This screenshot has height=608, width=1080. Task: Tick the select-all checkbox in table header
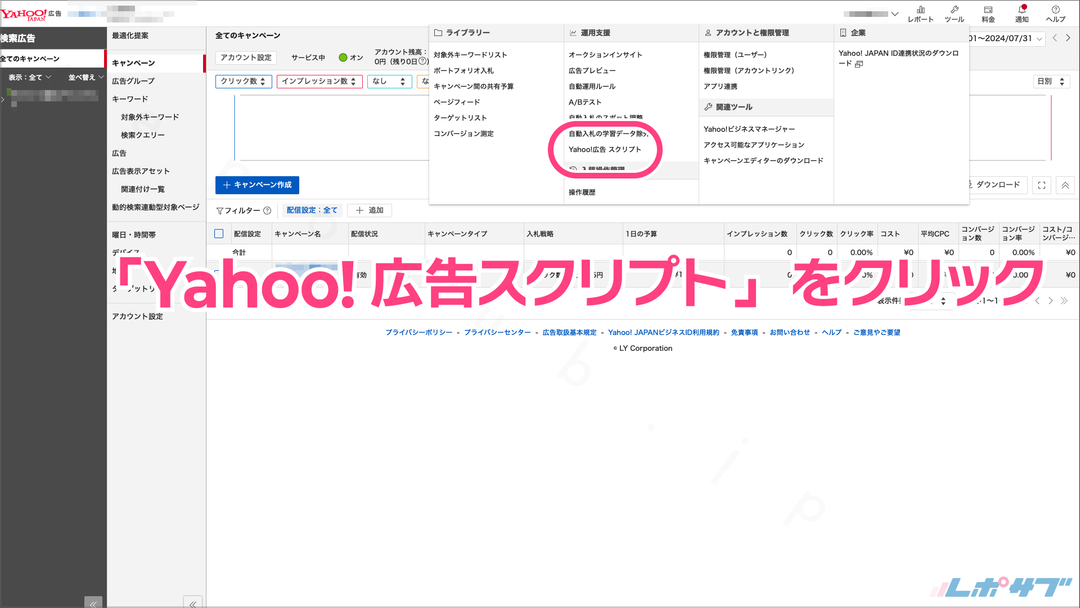(x=219, y=233)
